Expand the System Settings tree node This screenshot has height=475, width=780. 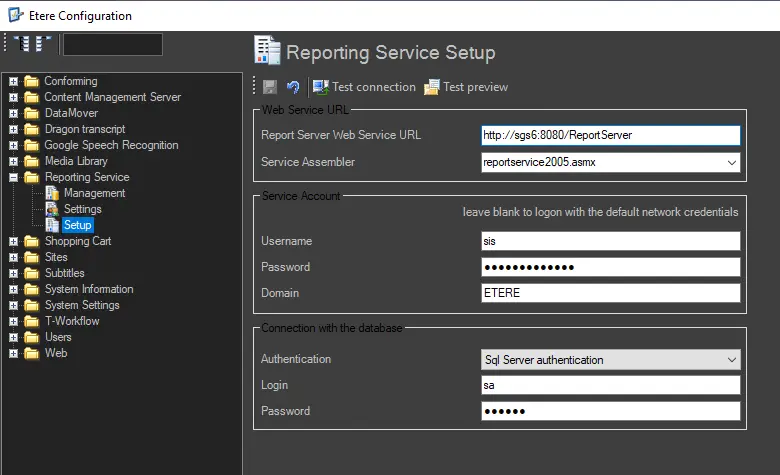pyautogui.click(x=14, y=305)
